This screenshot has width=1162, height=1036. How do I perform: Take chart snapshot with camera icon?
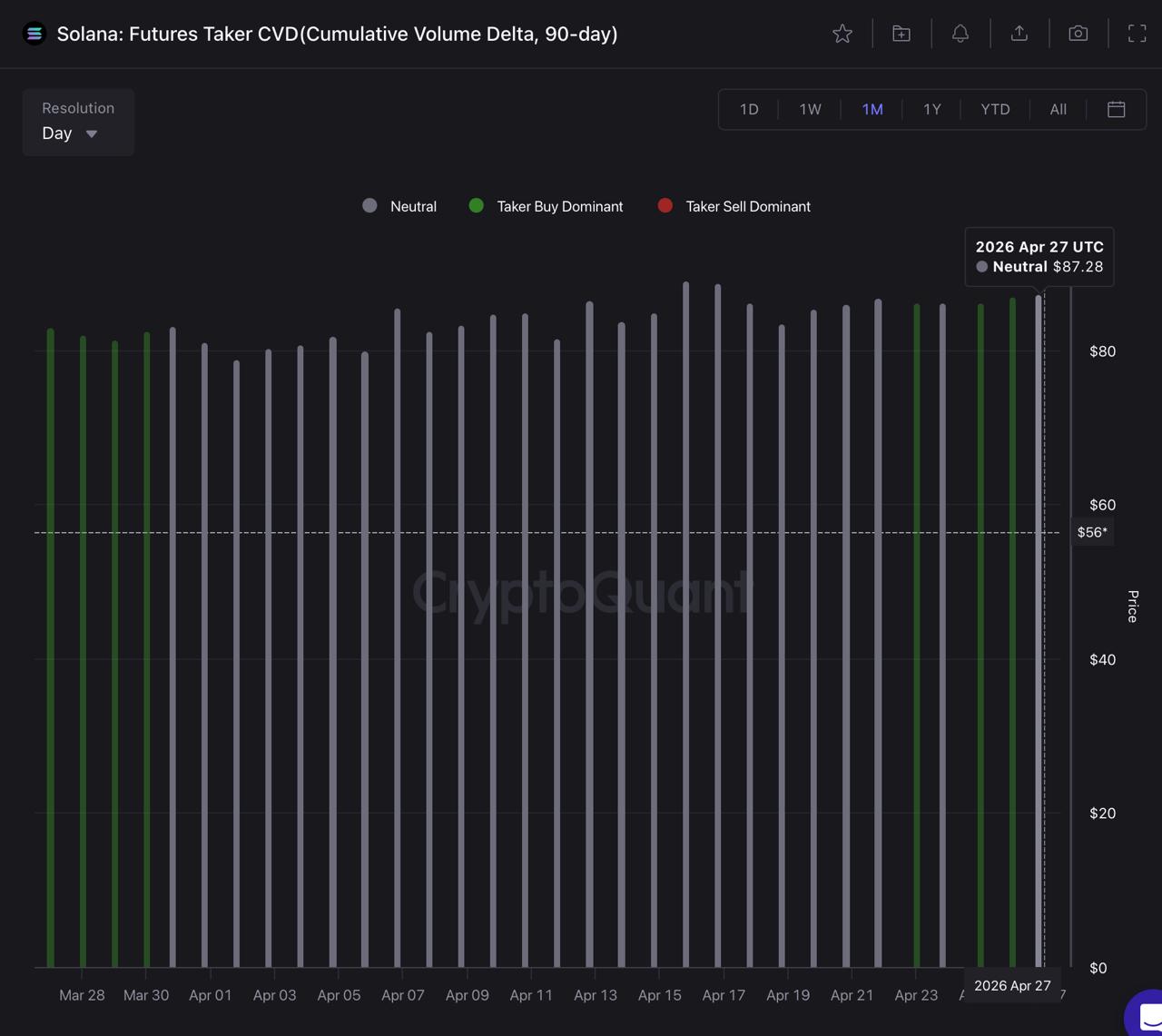[1078, 34]
